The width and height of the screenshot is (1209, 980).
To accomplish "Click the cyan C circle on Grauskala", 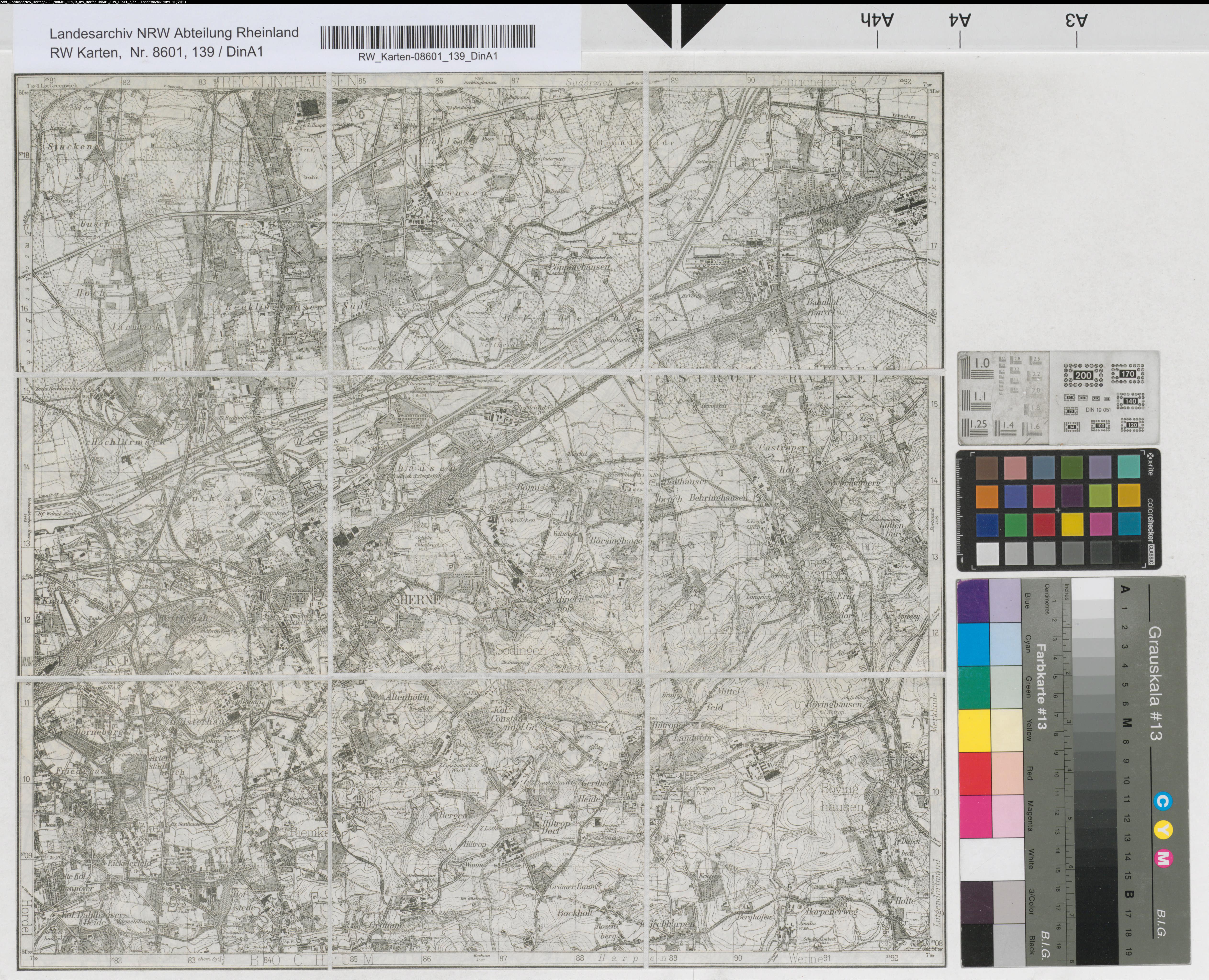I will click(1164, 801).
